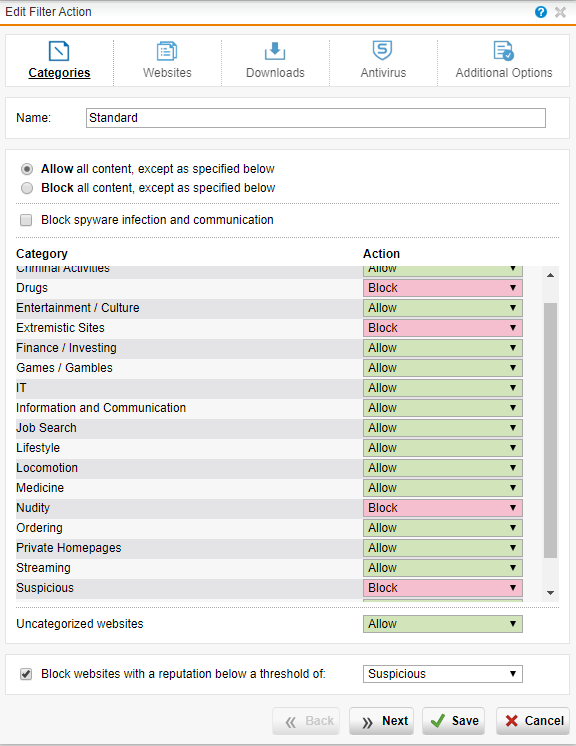The image size is (576, 746).
Task: Open the Websites tab icon
Action: [x=167, y=51]
